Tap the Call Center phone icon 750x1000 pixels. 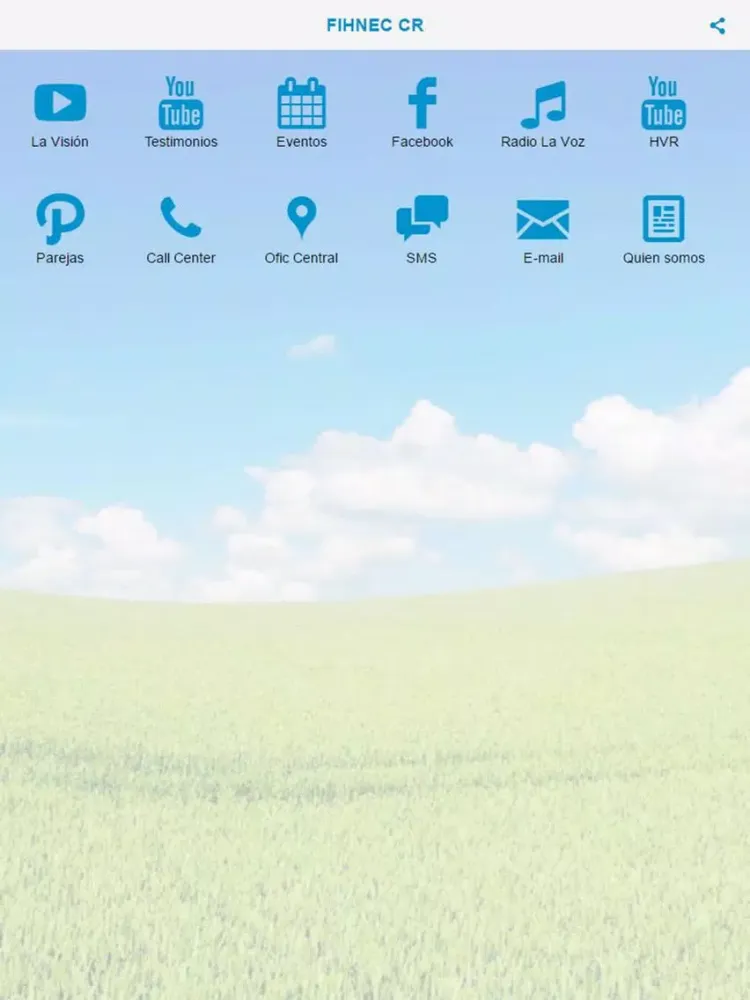click(180, 217)
